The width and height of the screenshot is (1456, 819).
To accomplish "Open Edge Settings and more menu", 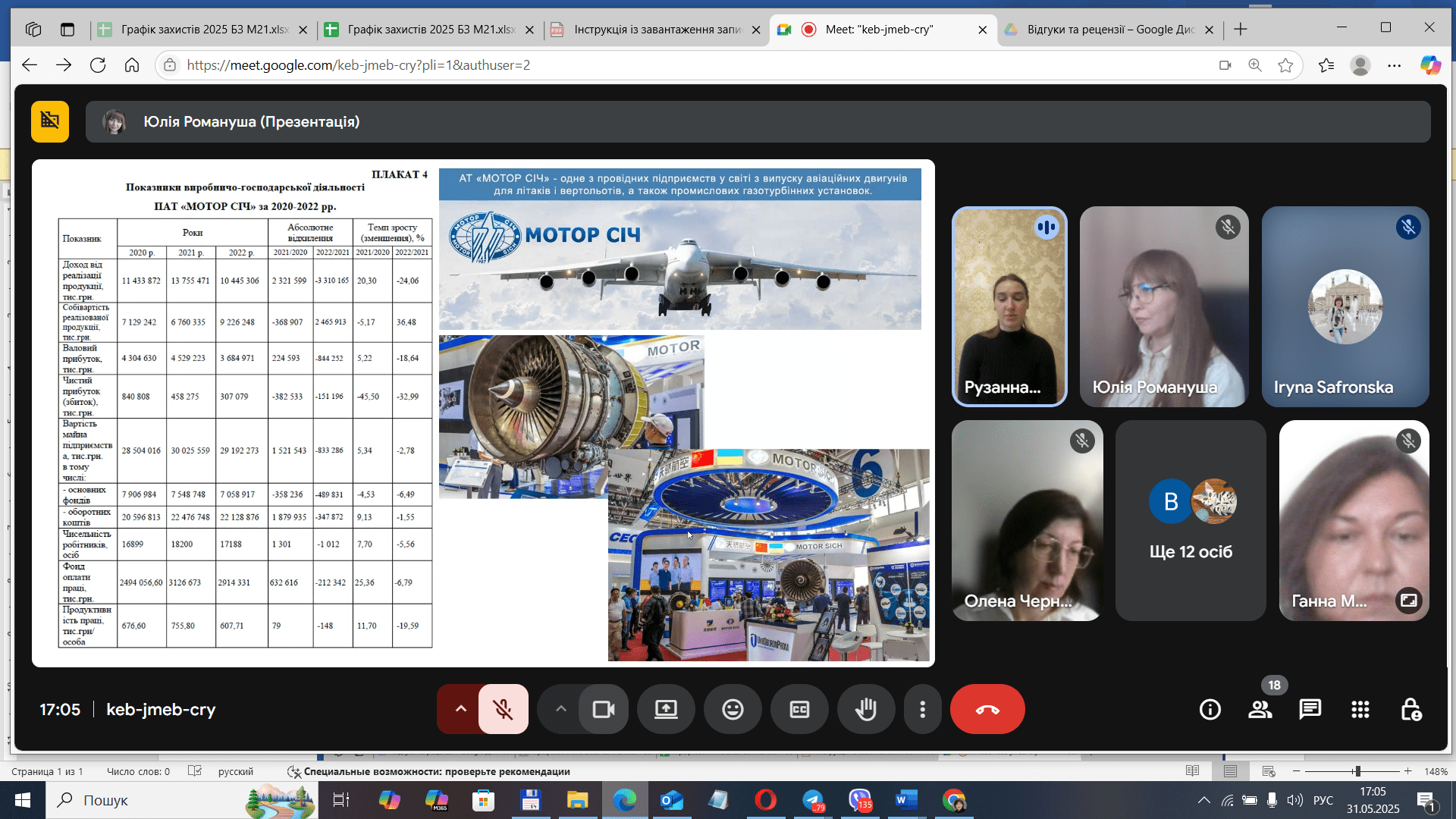I will tap(1394, 65).
